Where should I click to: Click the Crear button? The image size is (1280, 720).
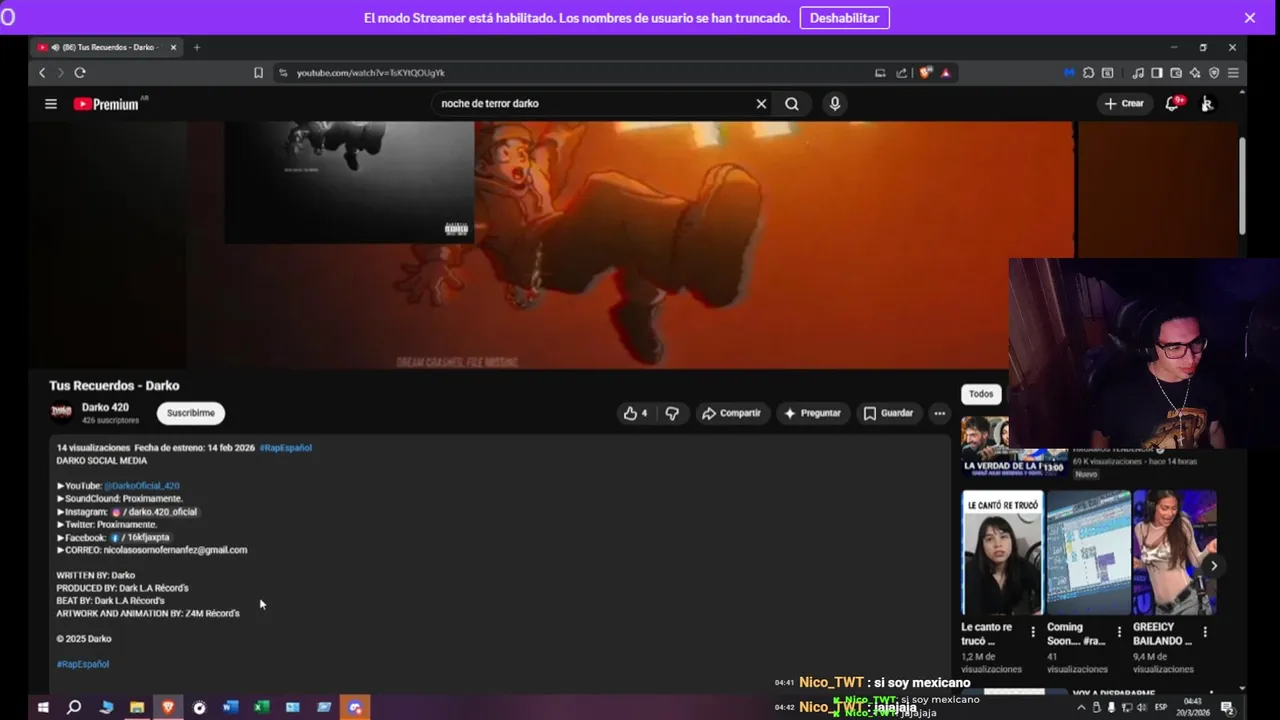1124,103
